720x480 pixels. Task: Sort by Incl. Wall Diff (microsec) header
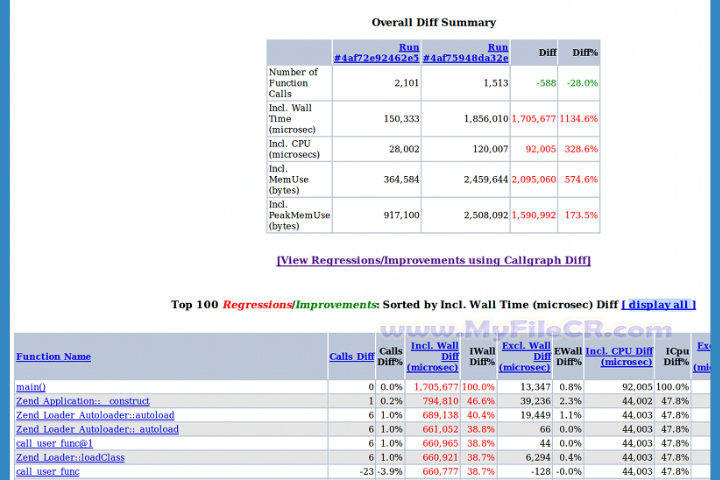pos(433,356)
